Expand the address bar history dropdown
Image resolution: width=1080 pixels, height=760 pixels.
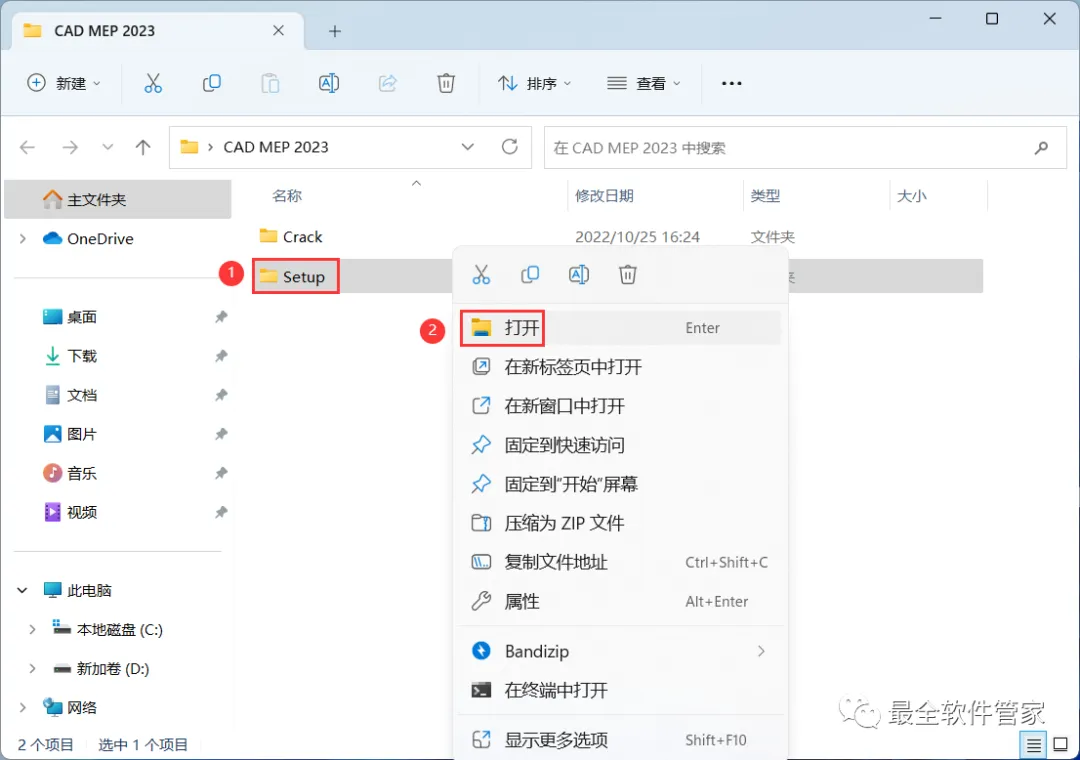pos(468,147)
